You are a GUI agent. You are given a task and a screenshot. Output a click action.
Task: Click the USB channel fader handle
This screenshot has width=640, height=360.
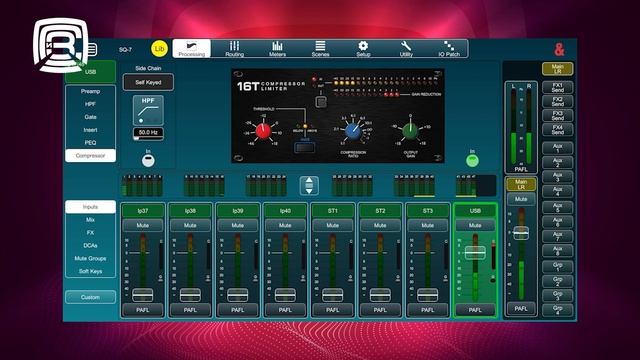[475, 253]
